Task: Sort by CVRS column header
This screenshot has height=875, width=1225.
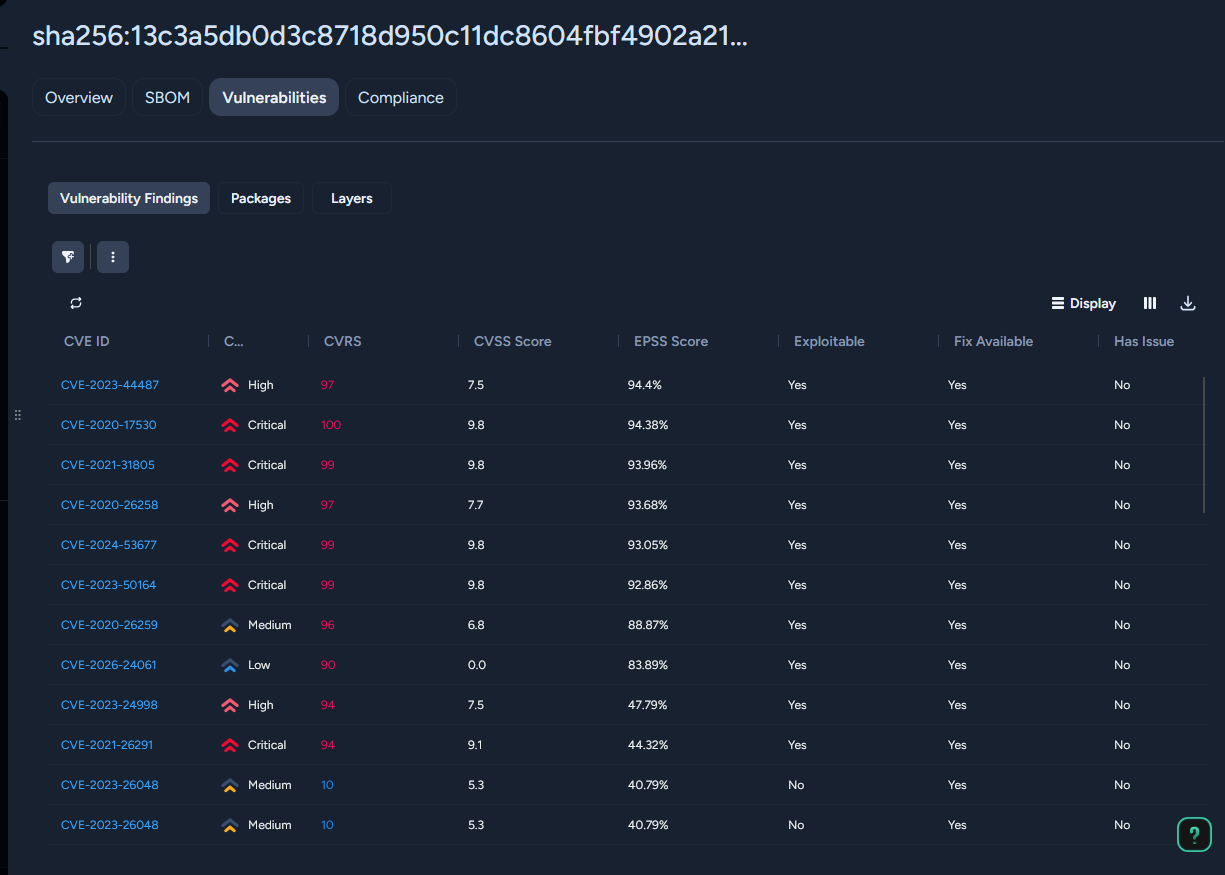Action: [x=343, y=341]
